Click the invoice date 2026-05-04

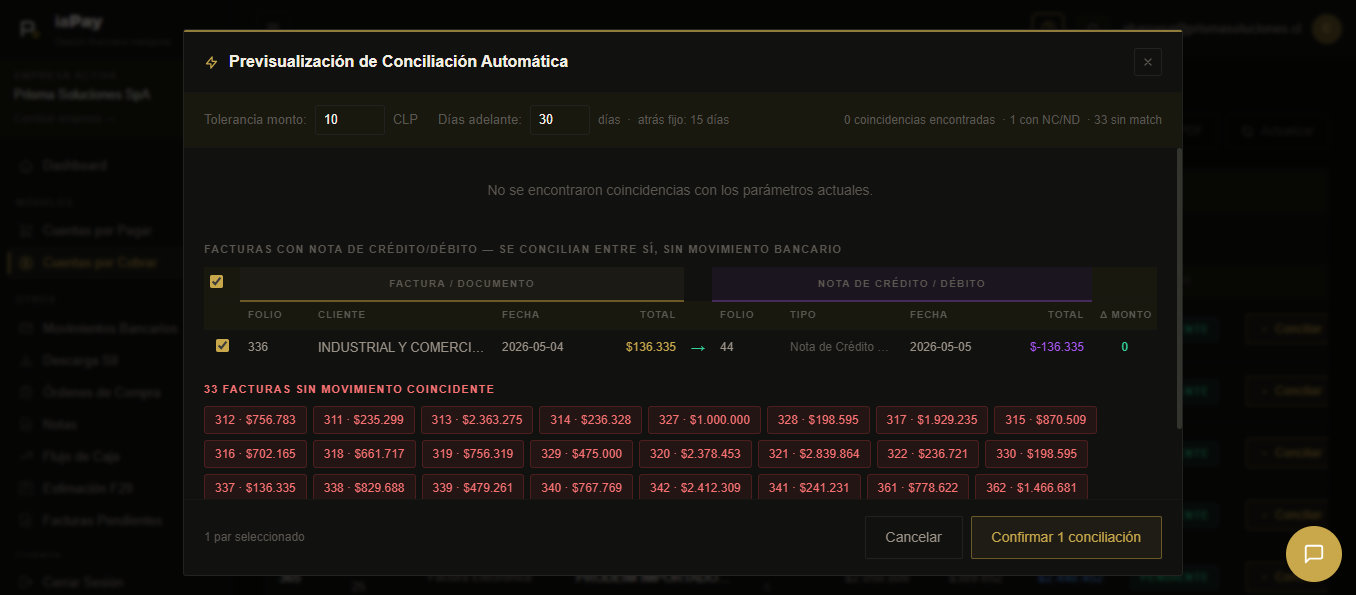point(533,347)
